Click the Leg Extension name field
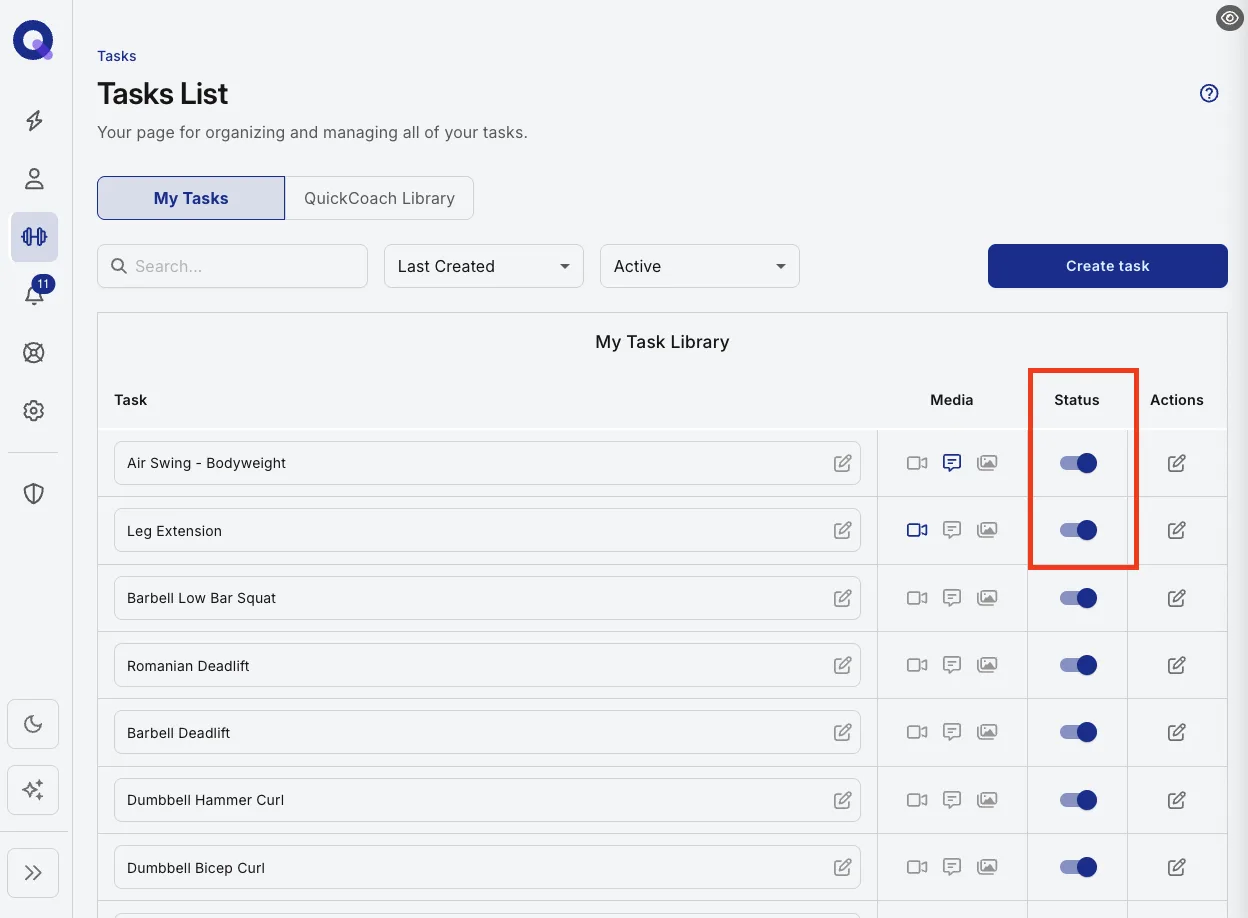 coord(487,530)
